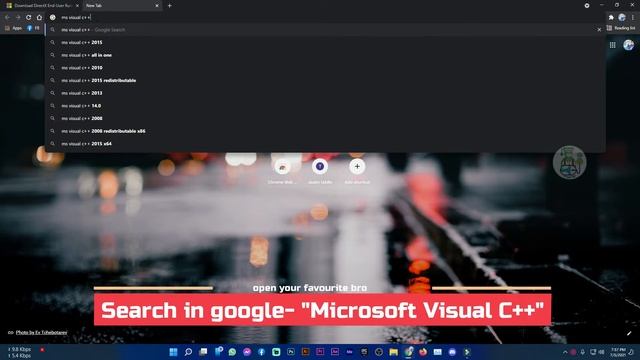
Task: Switch to the Download DirectX End-User Runtime tab
Action: pyautogui.click(x=41, y=6)
